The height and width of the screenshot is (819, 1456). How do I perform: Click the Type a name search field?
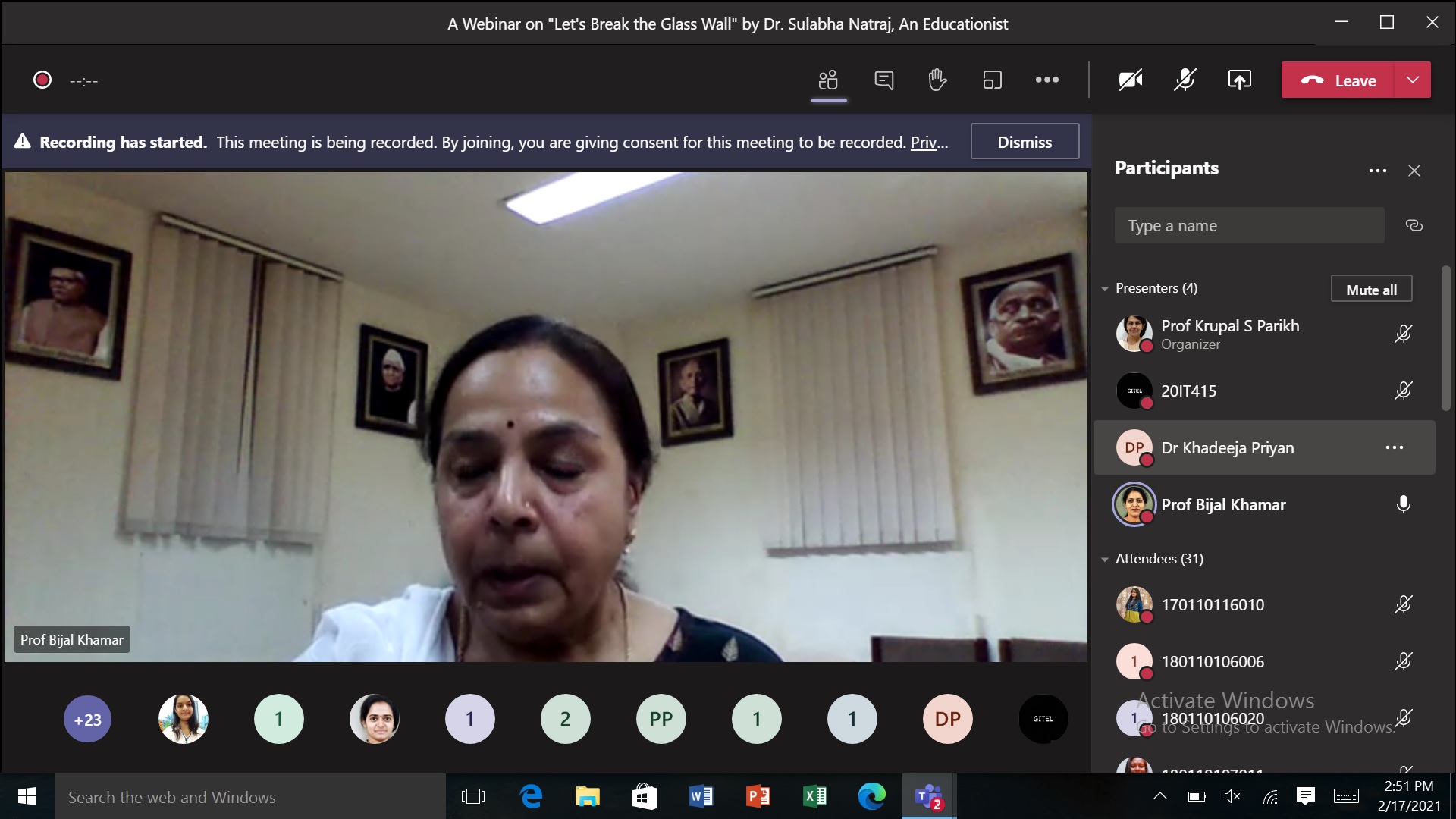pos(1248,225)
